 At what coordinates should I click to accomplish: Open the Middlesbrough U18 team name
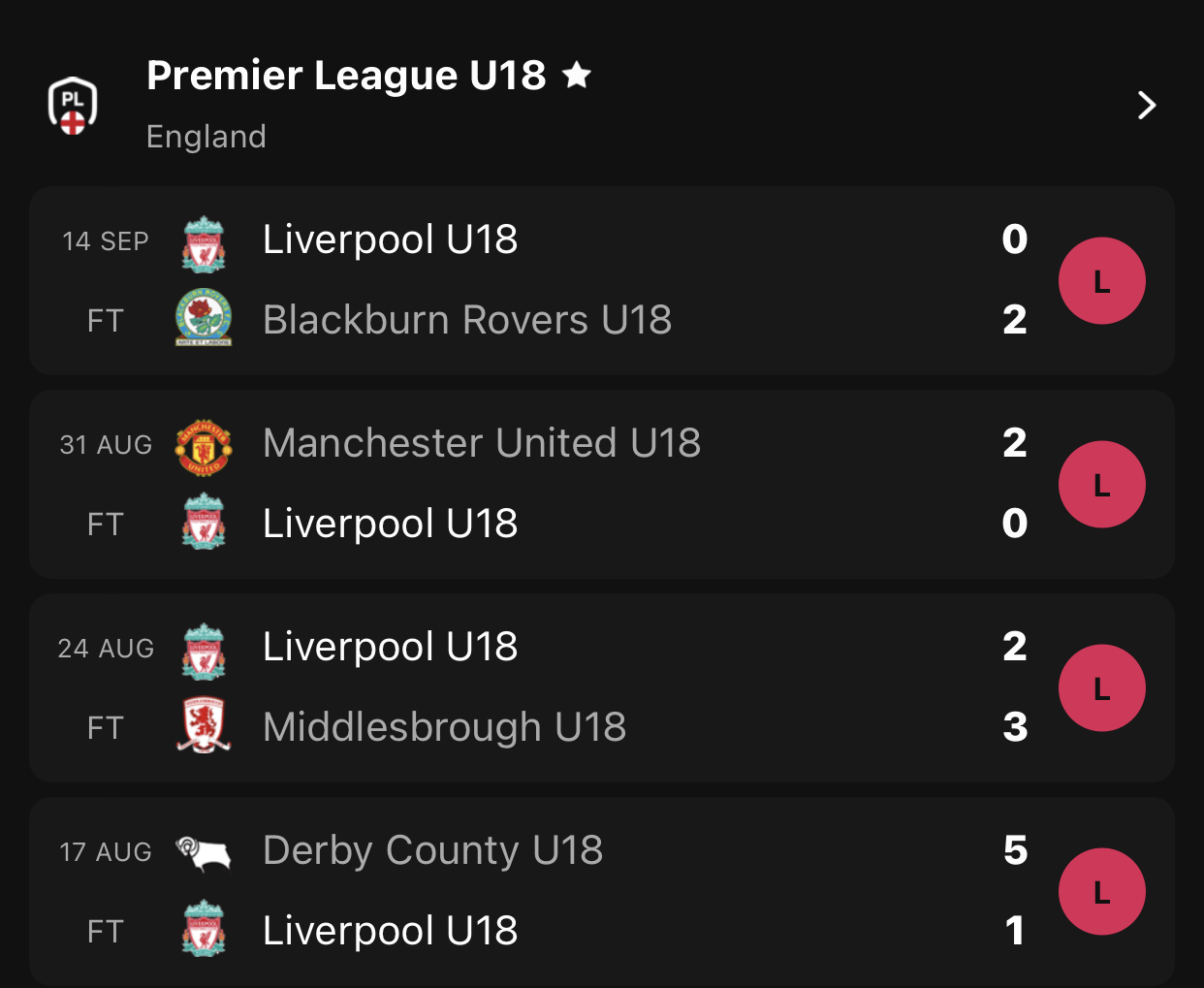445,727
